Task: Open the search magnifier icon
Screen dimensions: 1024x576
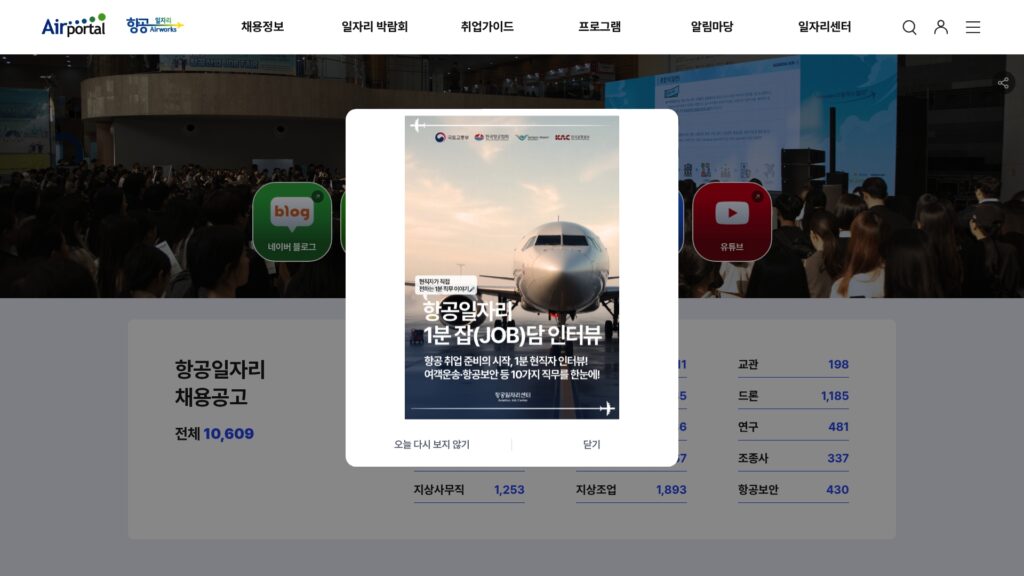Action: coord(909,27)
